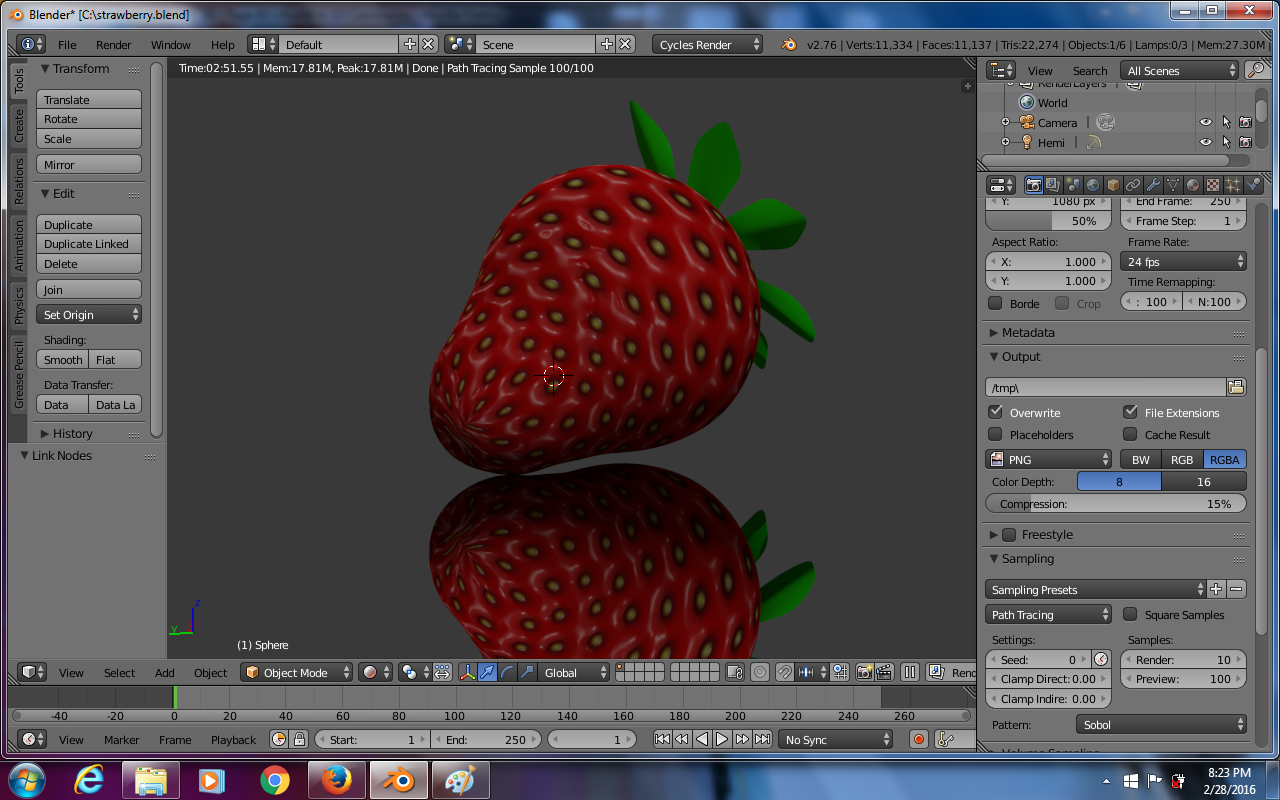
Task: Open the Material properties tab (sphere icon)
Action: coord(1193,185)
